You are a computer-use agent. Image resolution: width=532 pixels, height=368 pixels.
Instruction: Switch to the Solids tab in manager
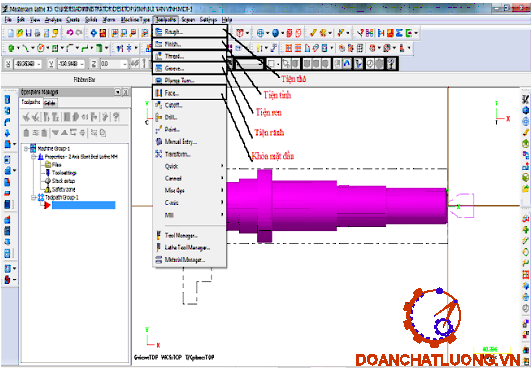(50, 103)
